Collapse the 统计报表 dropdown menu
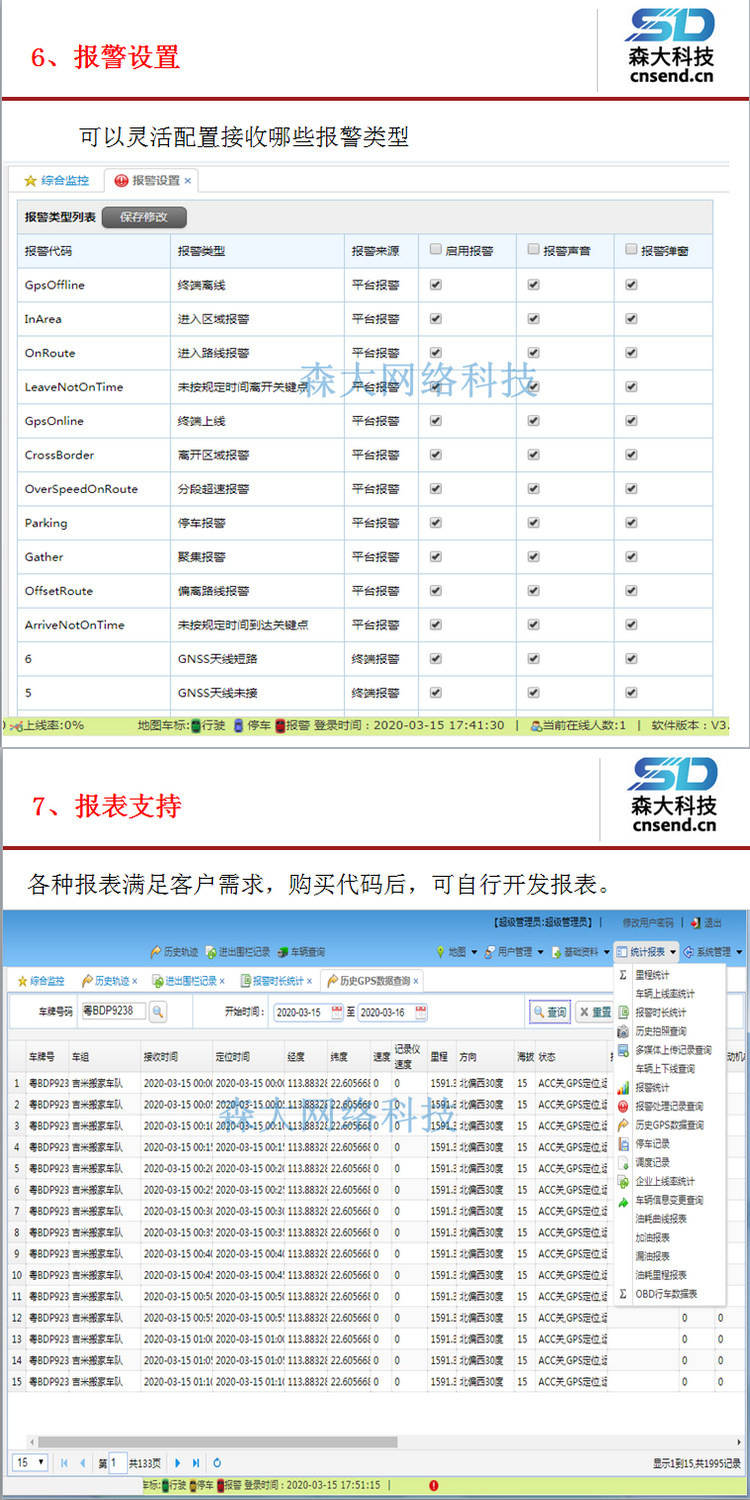Screen dimensions: 750x1500 click(647, 952)
